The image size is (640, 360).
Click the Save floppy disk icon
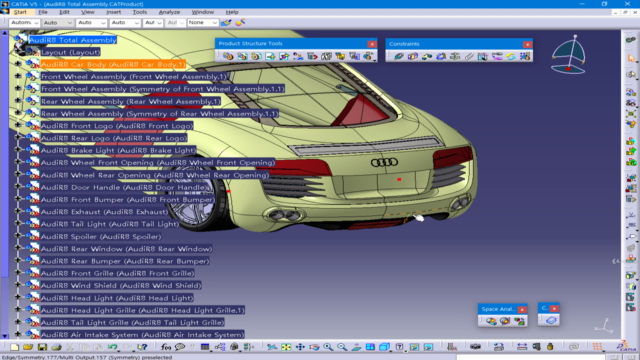point(42,347)
